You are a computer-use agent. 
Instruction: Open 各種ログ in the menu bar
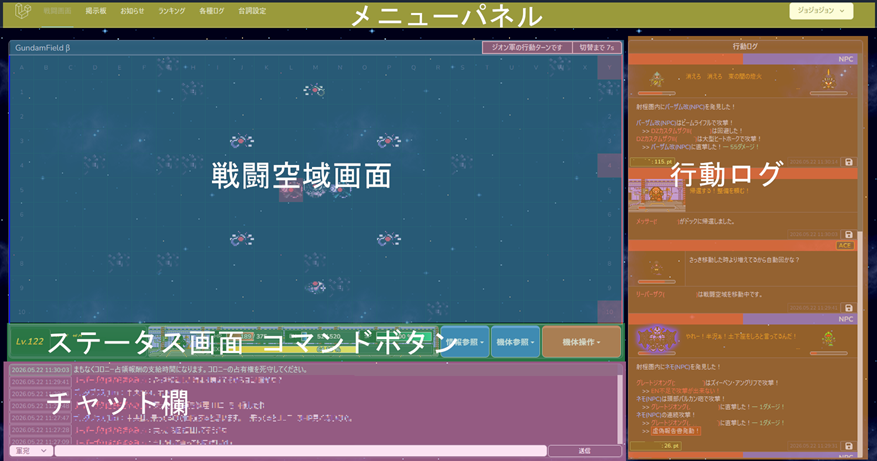[x=211, y=11]
